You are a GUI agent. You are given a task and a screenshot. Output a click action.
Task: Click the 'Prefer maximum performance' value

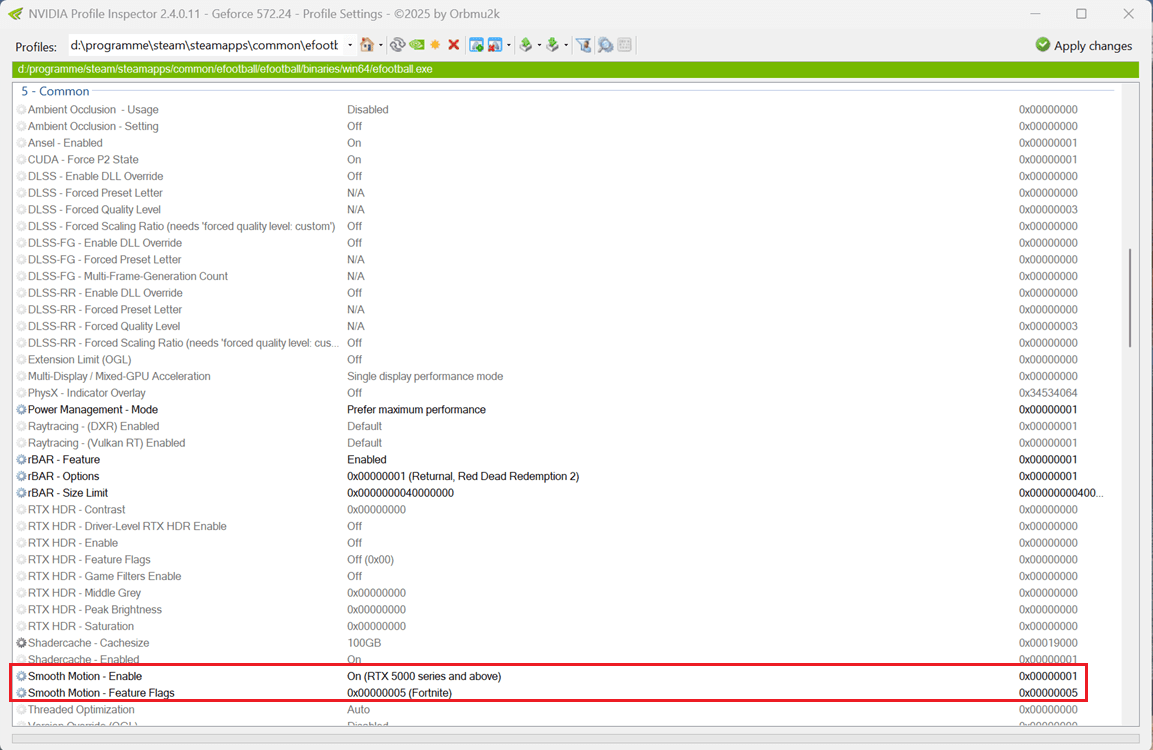pos(416,410)
